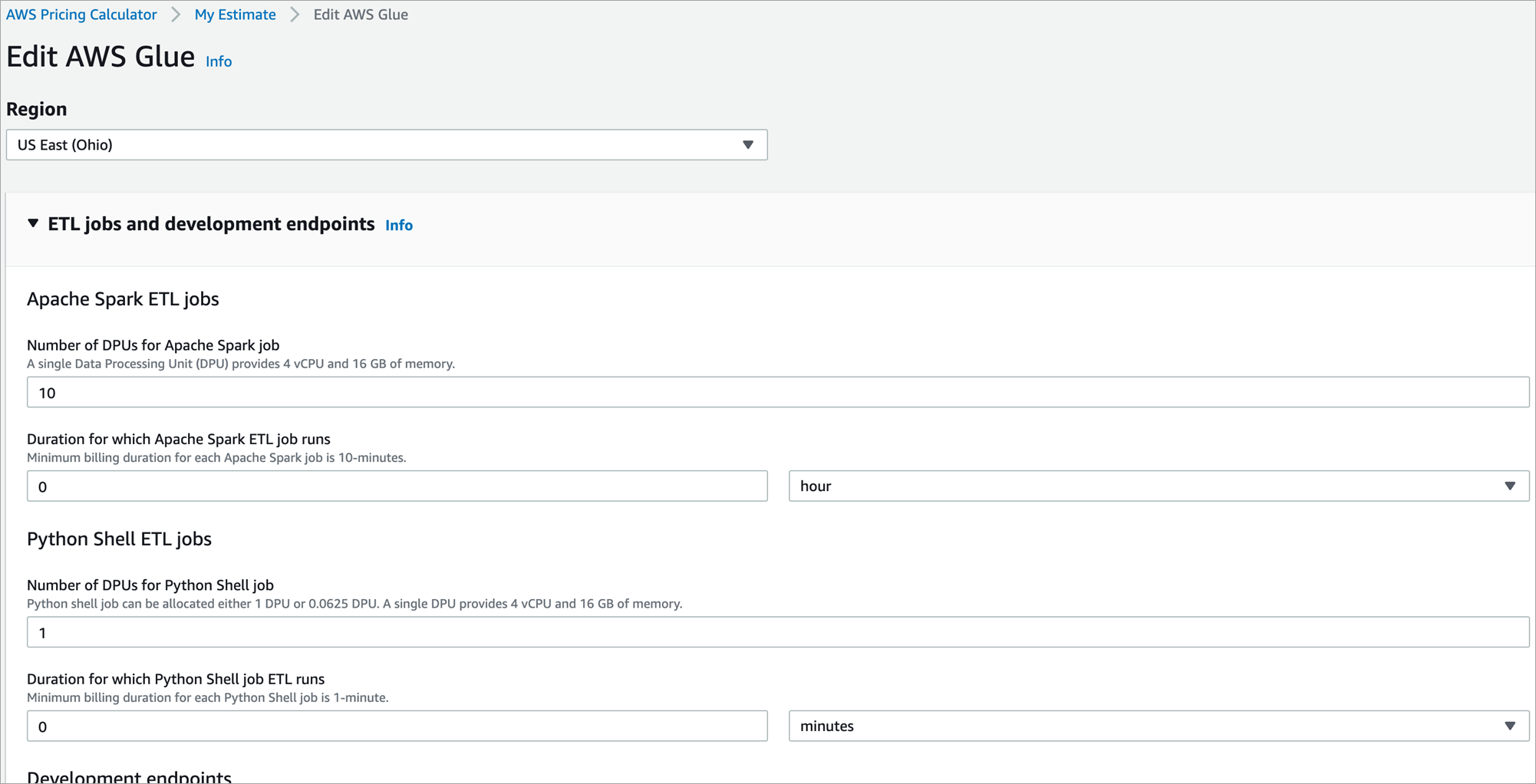Click the single DPU provides 4 vCPU description
The image size is (1536, 784).
[x=241, y=364]
